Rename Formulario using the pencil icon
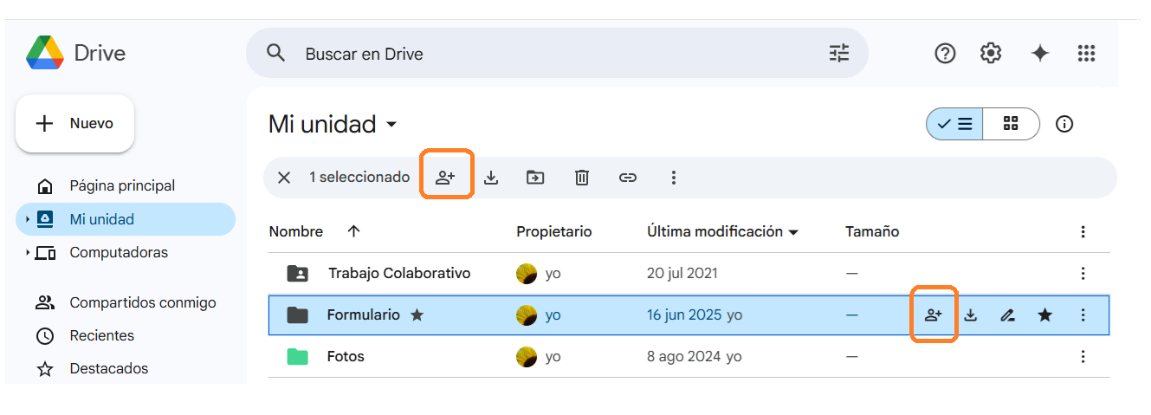Viewport: 1151px width, 415px height. click(1008, 315)
